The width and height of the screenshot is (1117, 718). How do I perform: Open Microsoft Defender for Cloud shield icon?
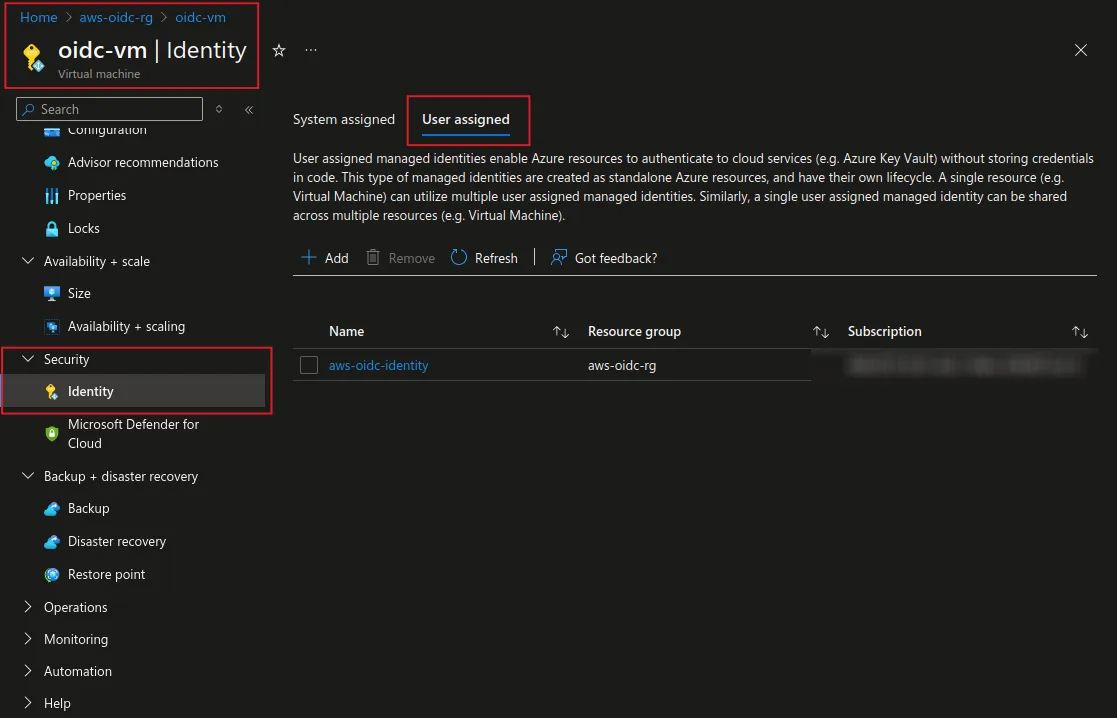point(52,434)
